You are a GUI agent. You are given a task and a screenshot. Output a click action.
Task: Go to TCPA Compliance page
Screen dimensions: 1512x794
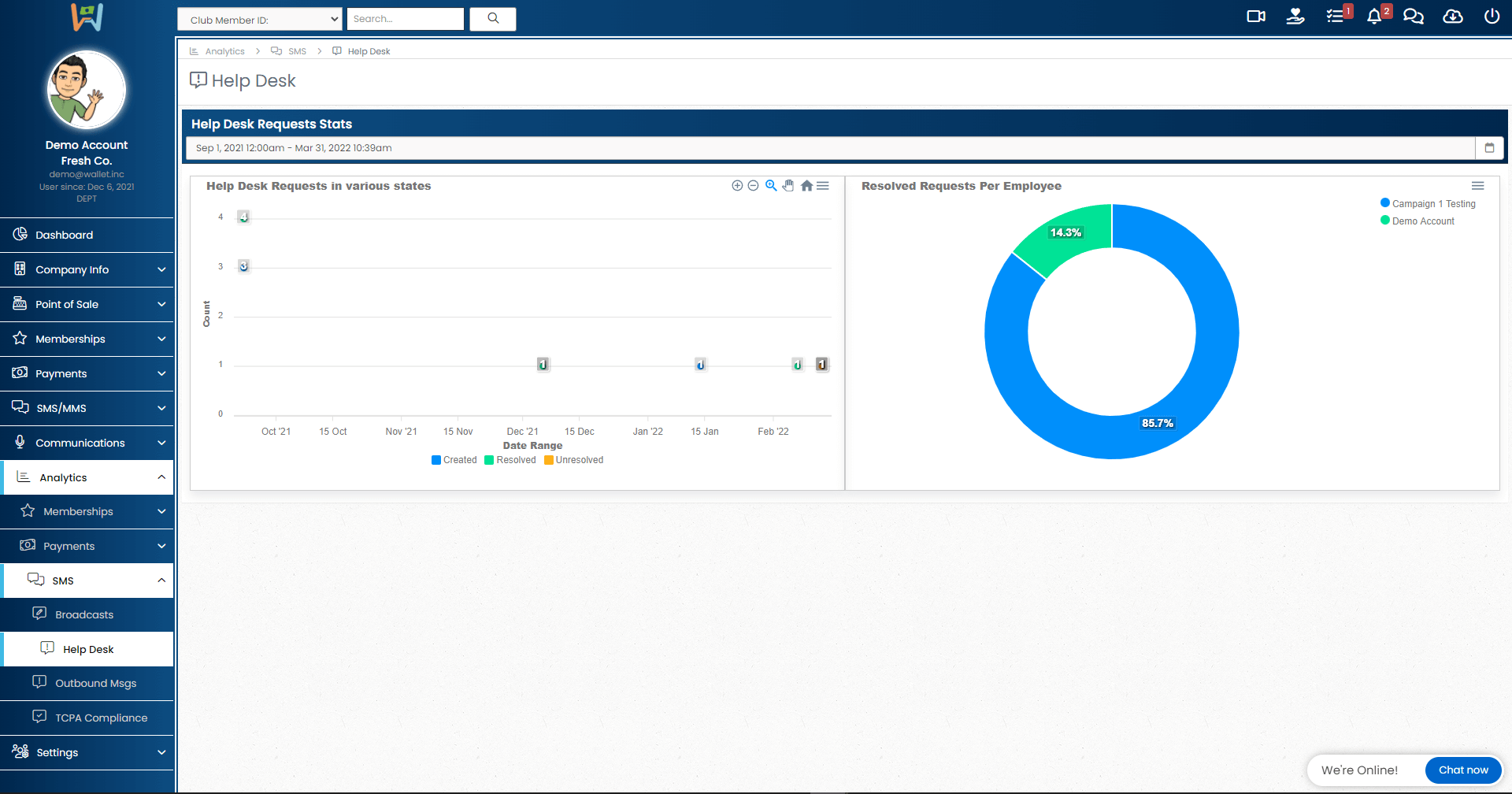click(101, 718)
